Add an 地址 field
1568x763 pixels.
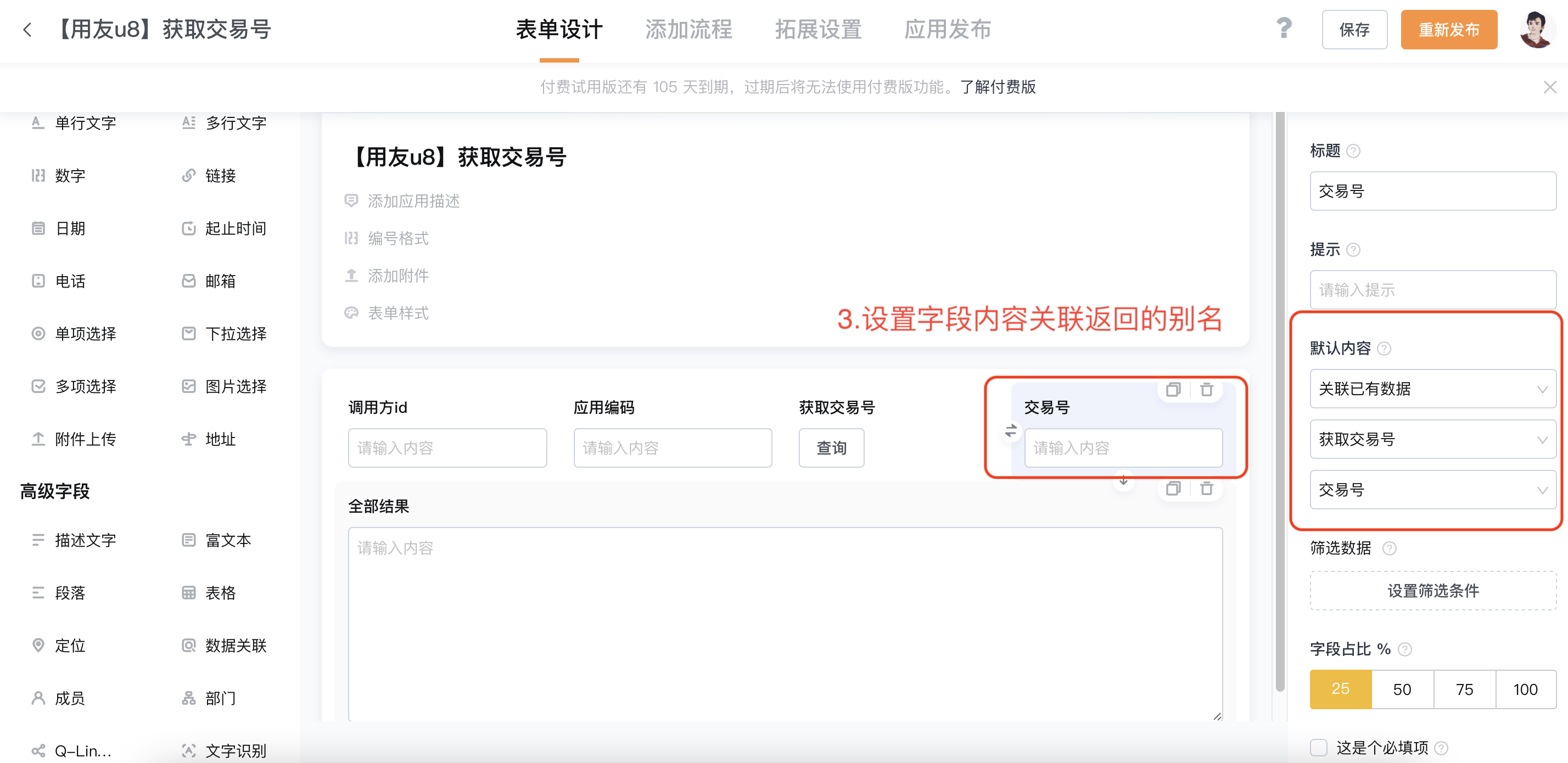click(209, 439)
